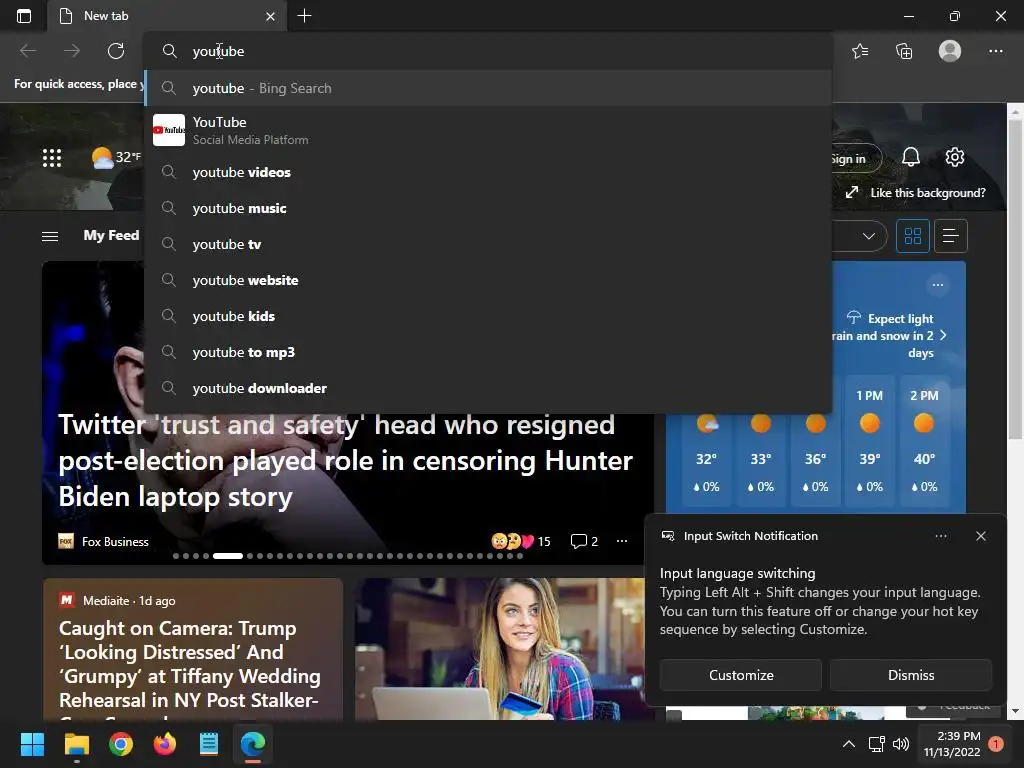Open Input Switch Notification options menu
The image size is (1024, 768).
pyautogui.click(x=940, y=536)
